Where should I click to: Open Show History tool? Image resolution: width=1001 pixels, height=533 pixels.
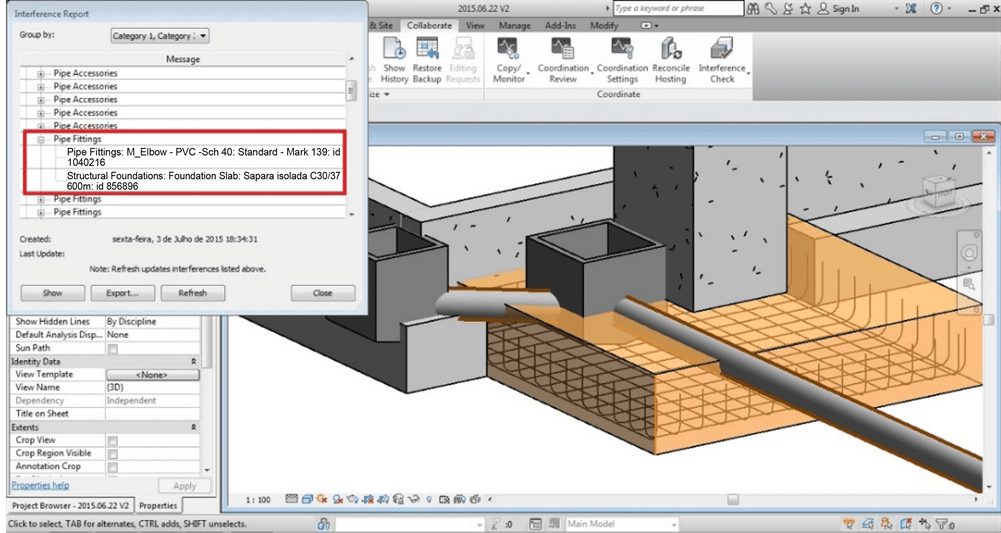[x=394, y=61]
